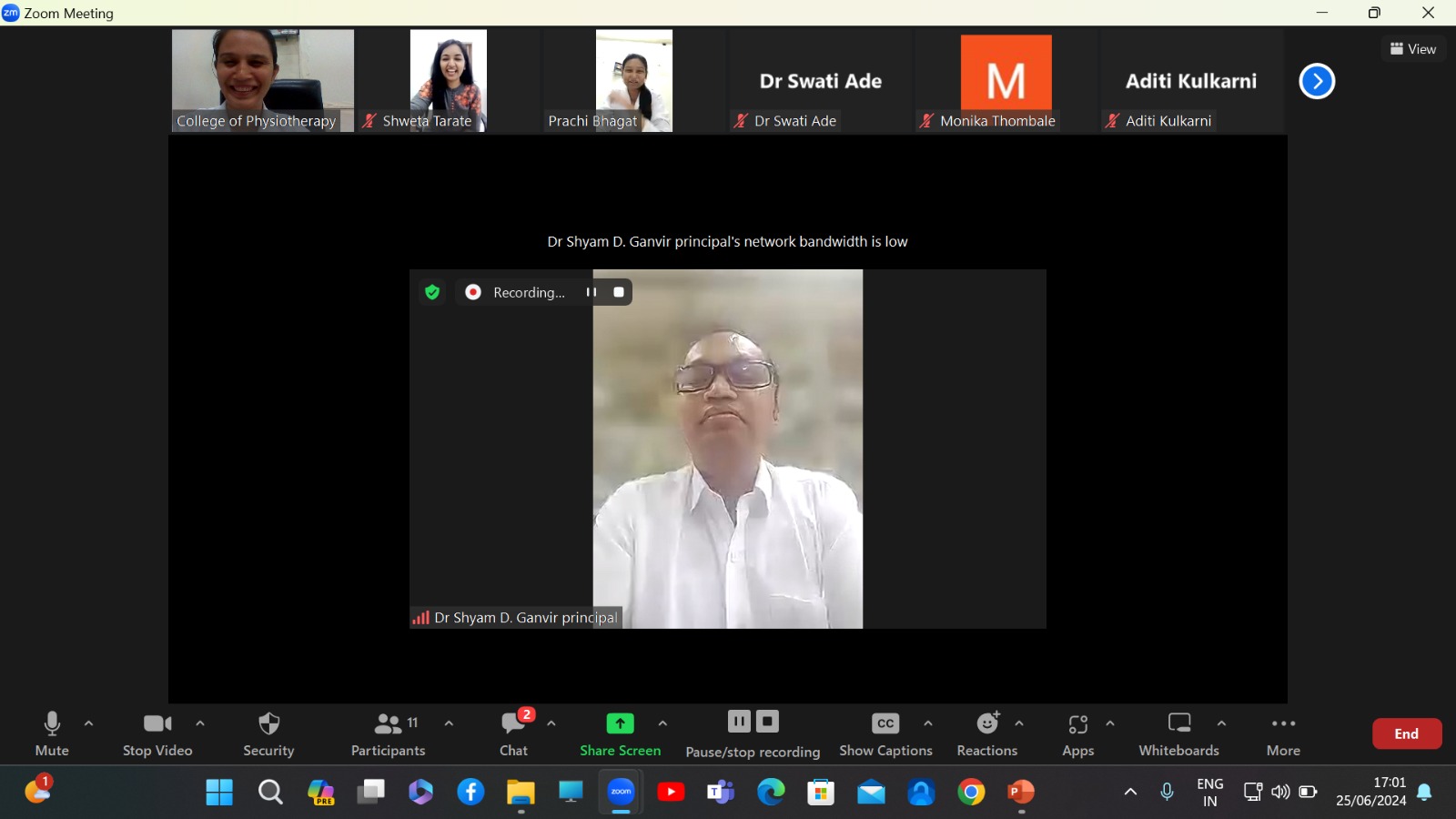Expand video options arrow beside Stop Video

pyautogui.click(x=200, y=723)
